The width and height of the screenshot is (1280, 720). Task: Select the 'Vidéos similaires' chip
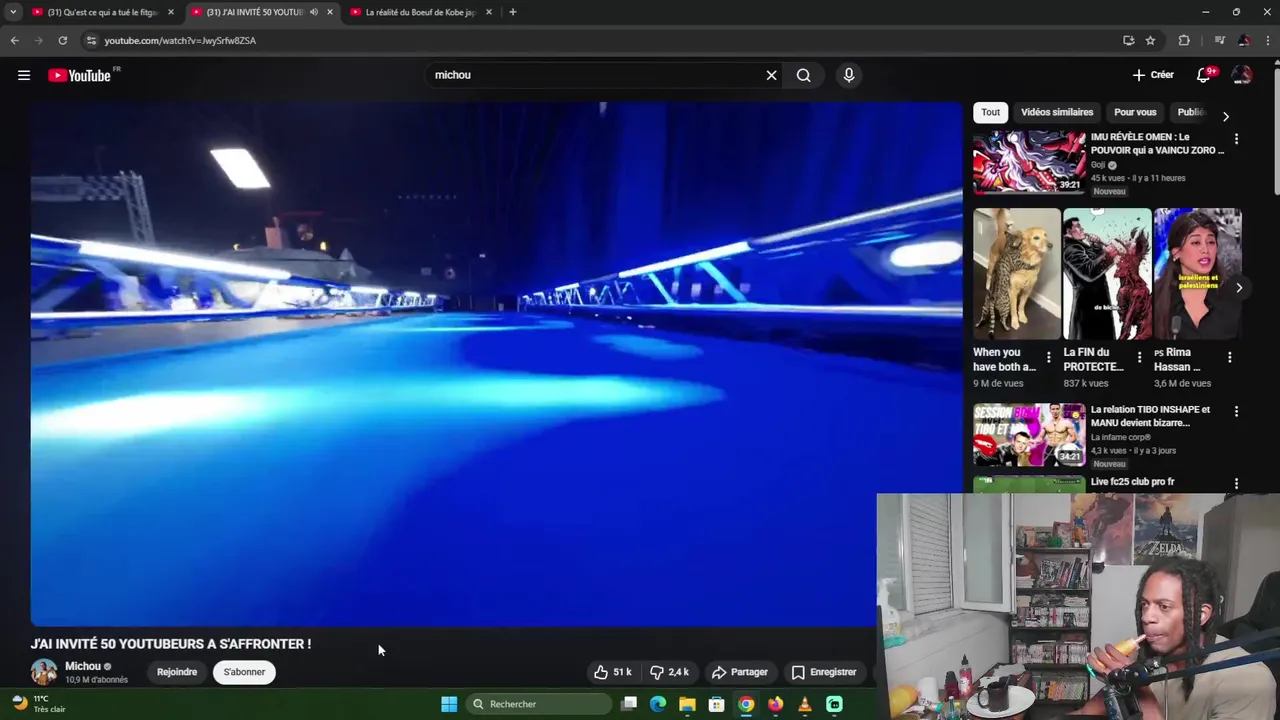(x=1057, y=112)
